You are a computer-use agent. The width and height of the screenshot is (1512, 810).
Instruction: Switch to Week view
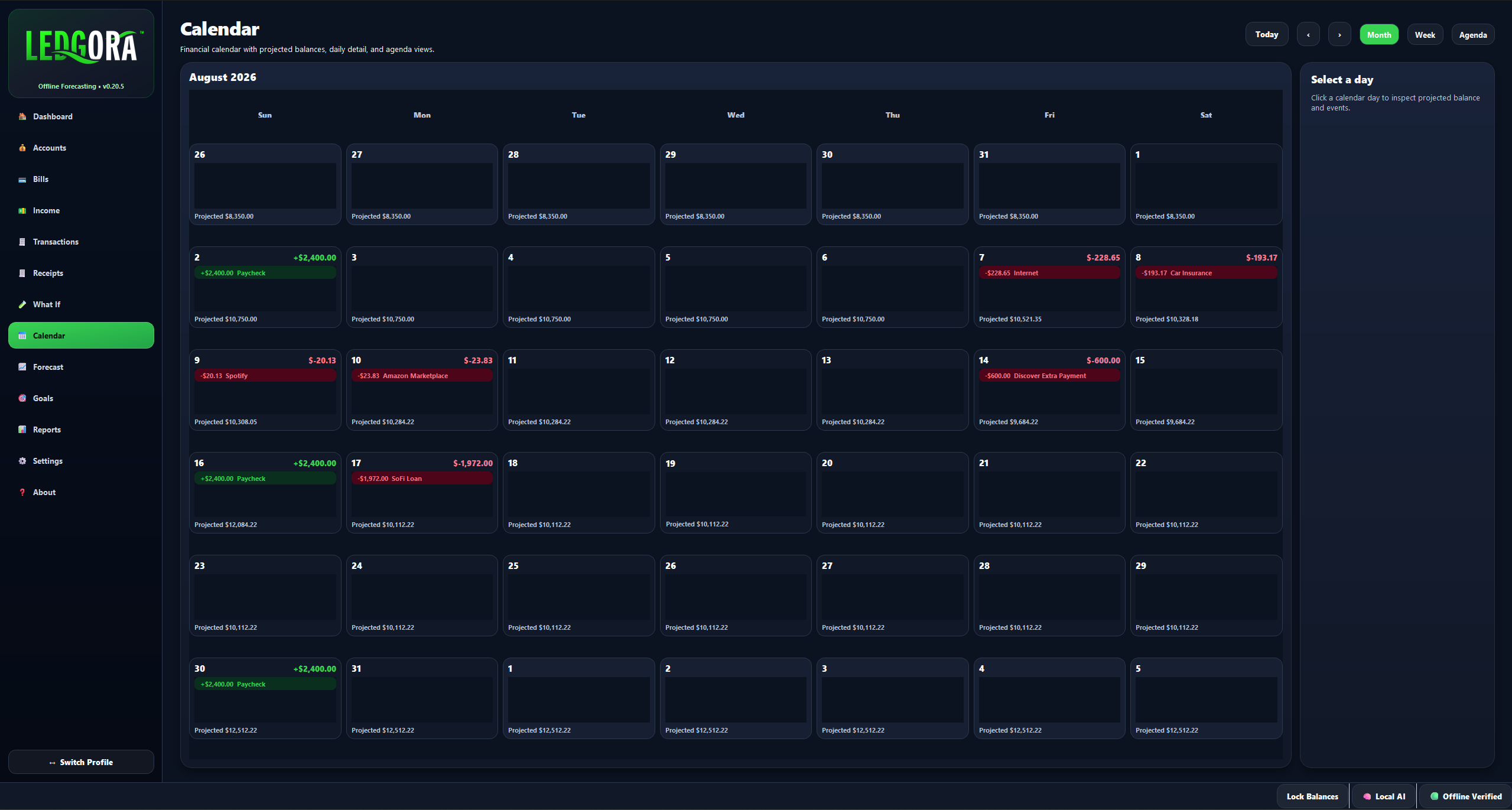click(1425, 35)
